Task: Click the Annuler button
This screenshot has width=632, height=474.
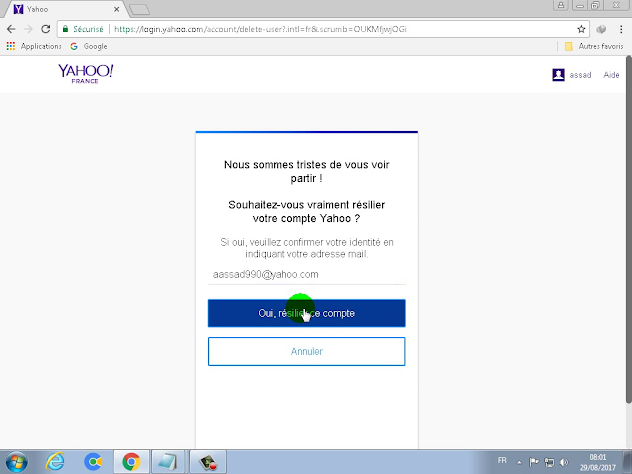Action: coord(307,351)
